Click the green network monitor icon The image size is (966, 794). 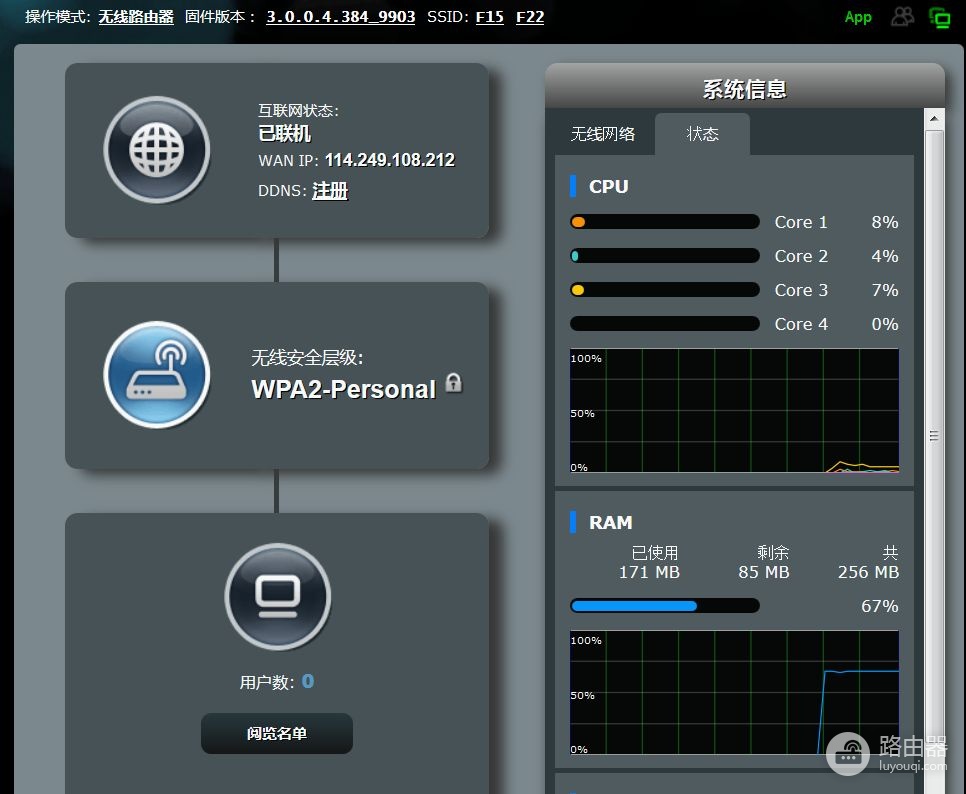[x=940, y=18]
